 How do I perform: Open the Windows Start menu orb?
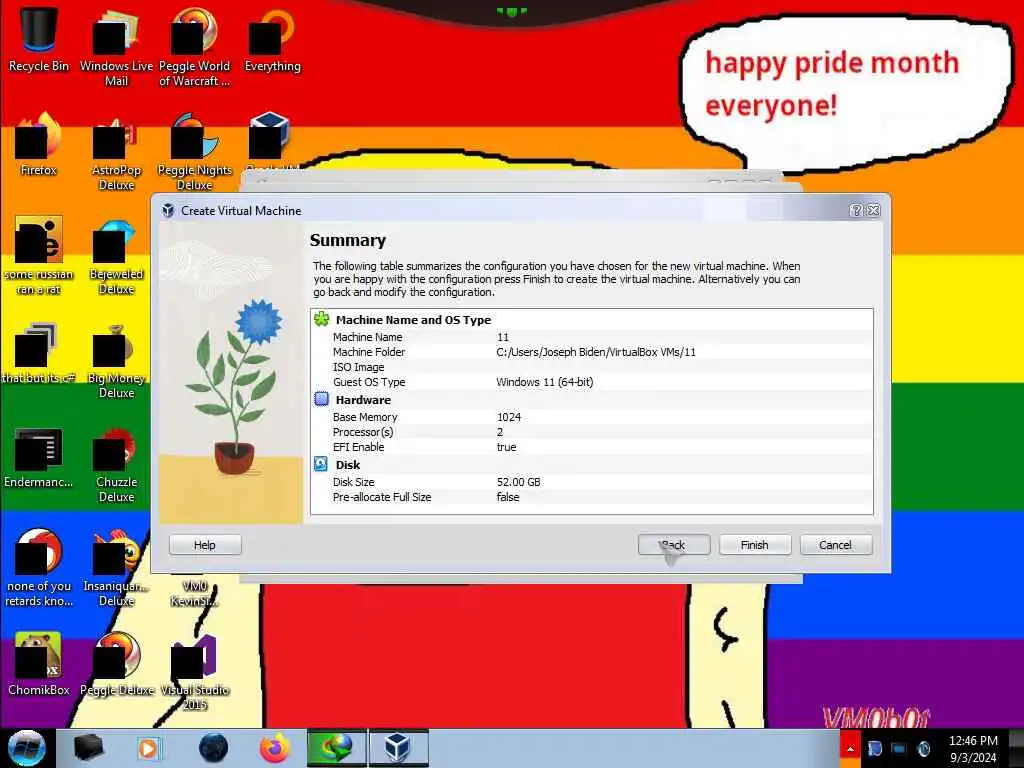point(26,748)
